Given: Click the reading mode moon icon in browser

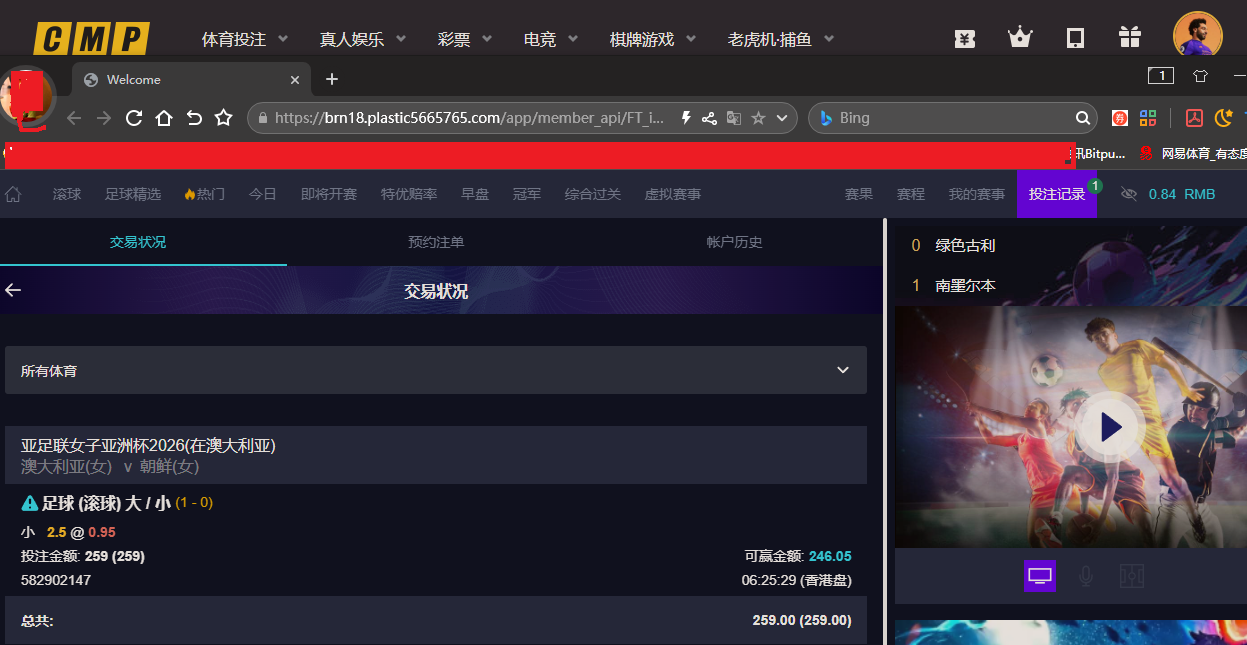Looking at the screenshot, I should (x=1222, y=117).
